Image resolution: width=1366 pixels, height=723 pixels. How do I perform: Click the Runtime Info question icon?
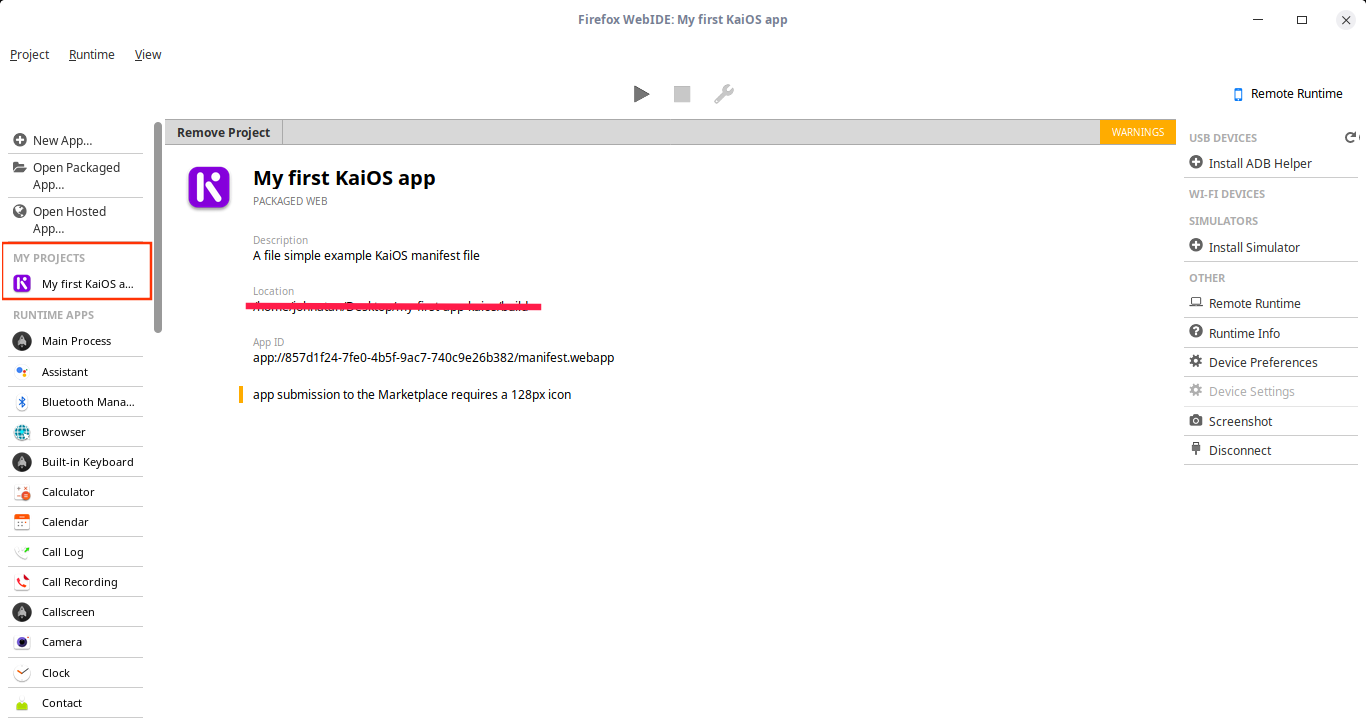1196,332
